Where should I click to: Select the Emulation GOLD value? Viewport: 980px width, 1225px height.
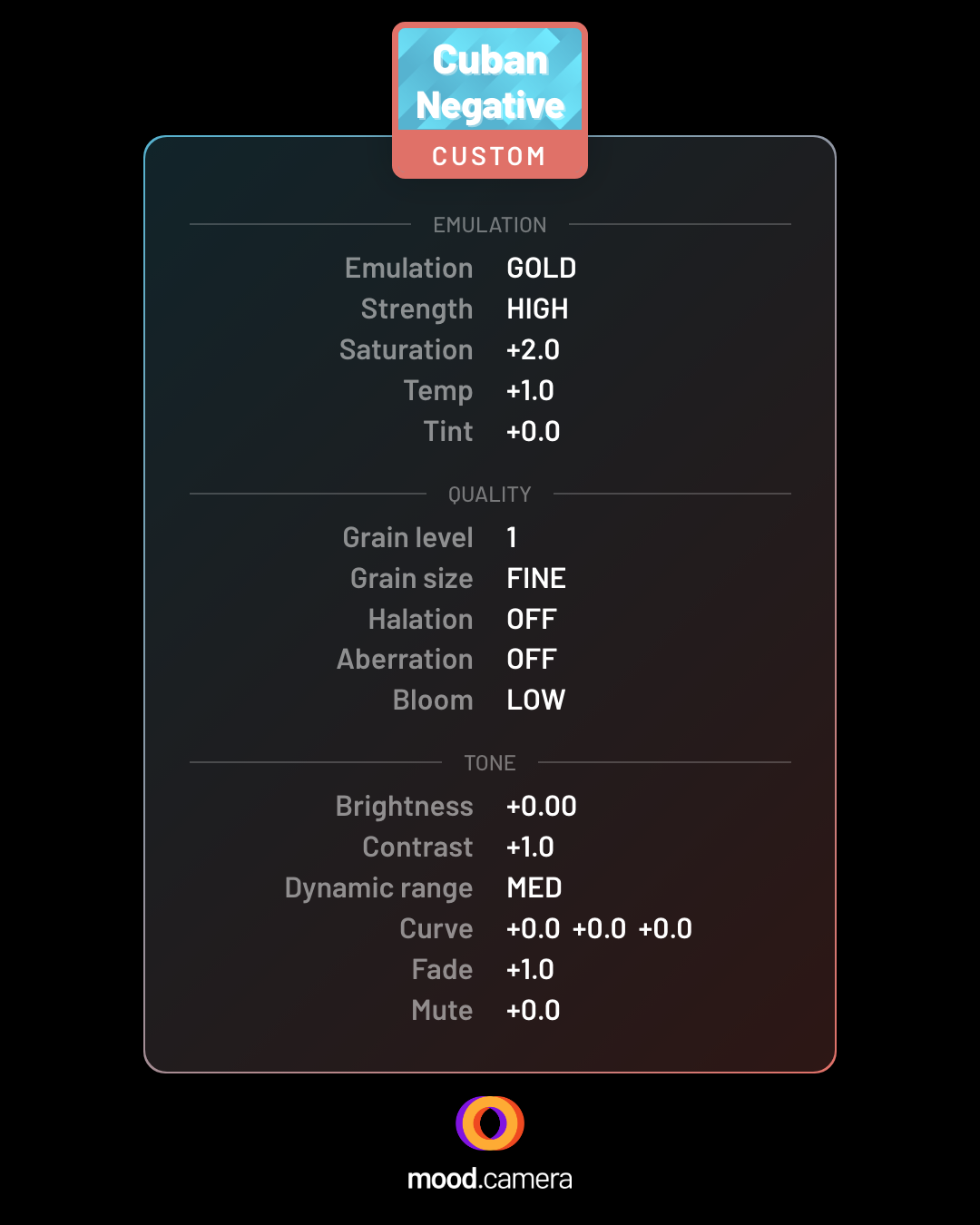tap(542, 269)
